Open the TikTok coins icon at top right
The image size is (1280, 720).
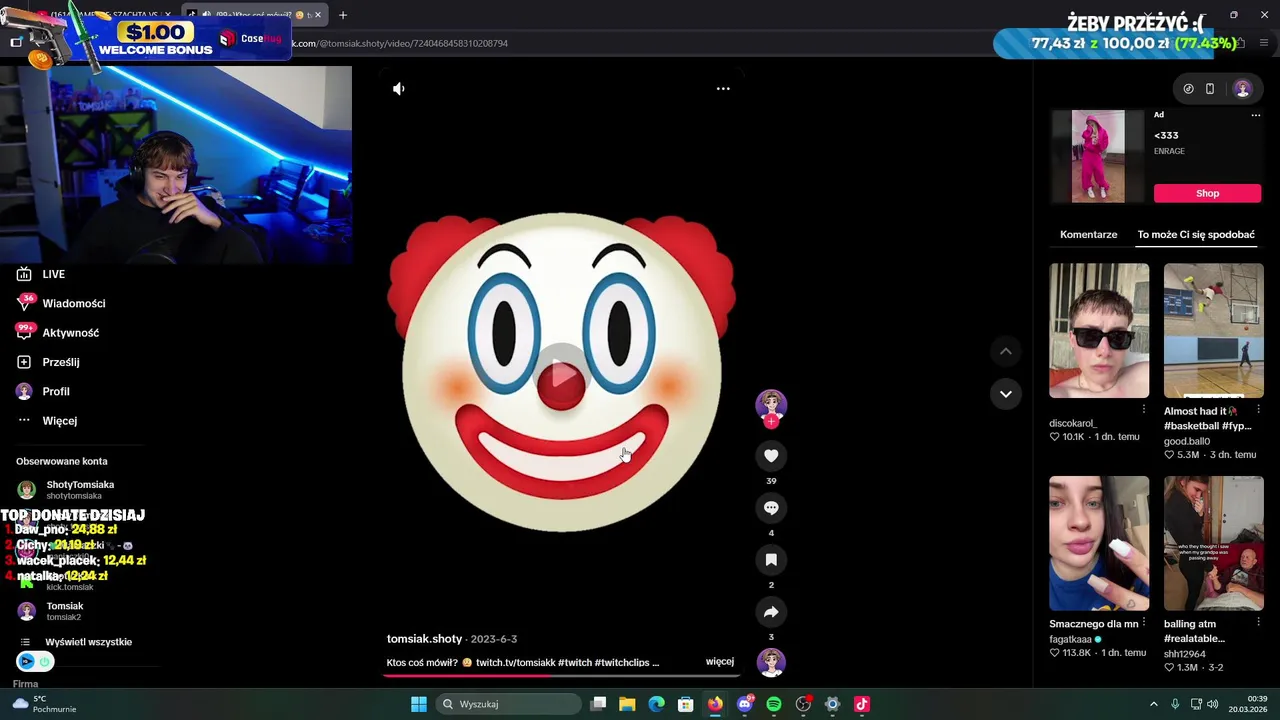tap(1188, 89)
